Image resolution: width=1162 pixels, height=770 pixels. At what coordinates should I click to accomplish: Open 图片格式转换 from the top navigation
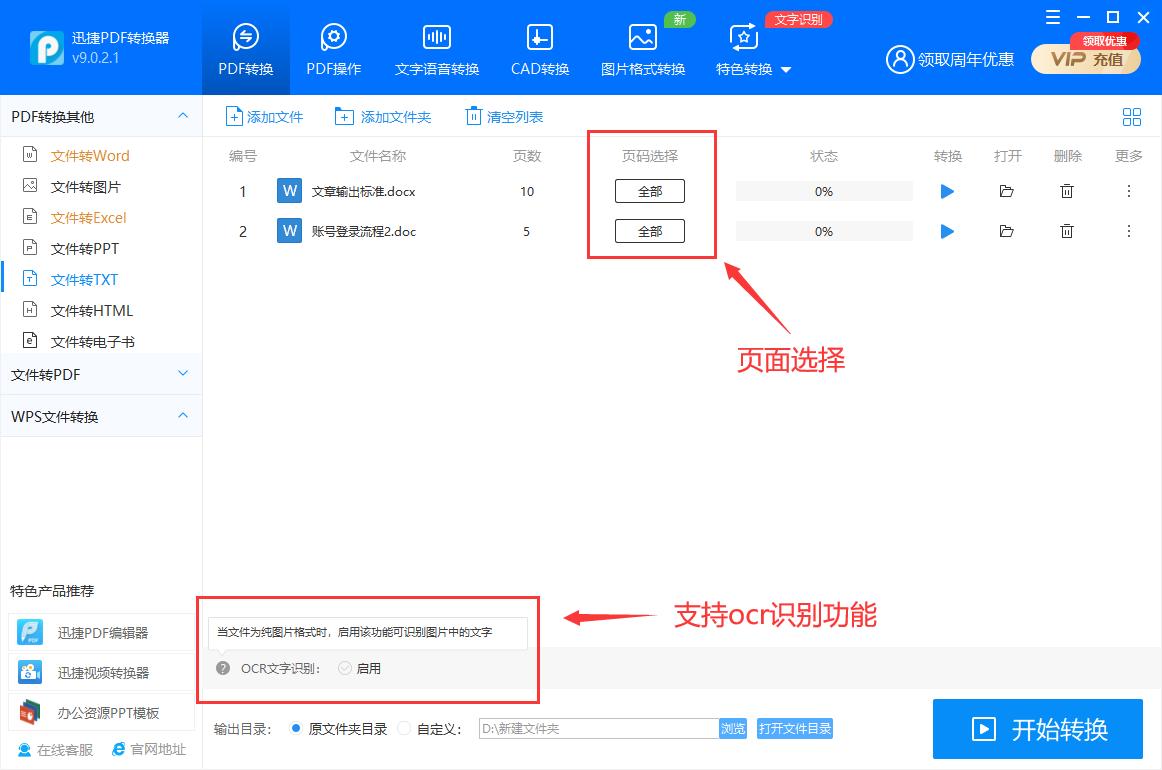click(642, 45)
